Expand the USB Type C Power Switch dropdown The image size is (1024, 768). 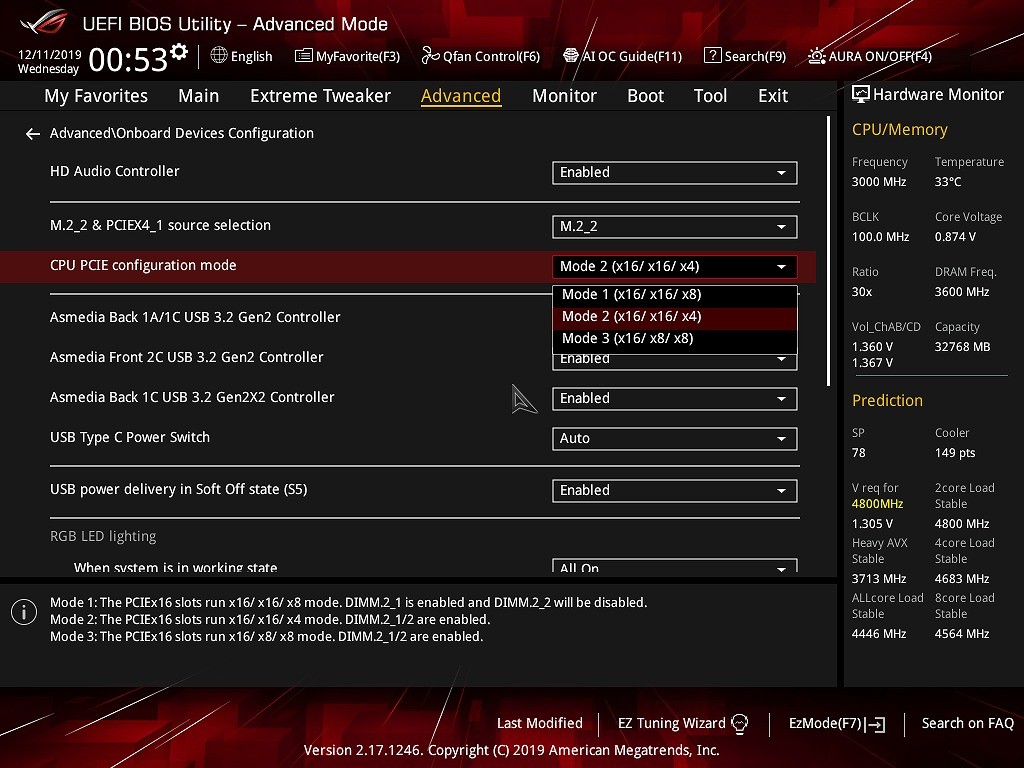tap(674, 438)
